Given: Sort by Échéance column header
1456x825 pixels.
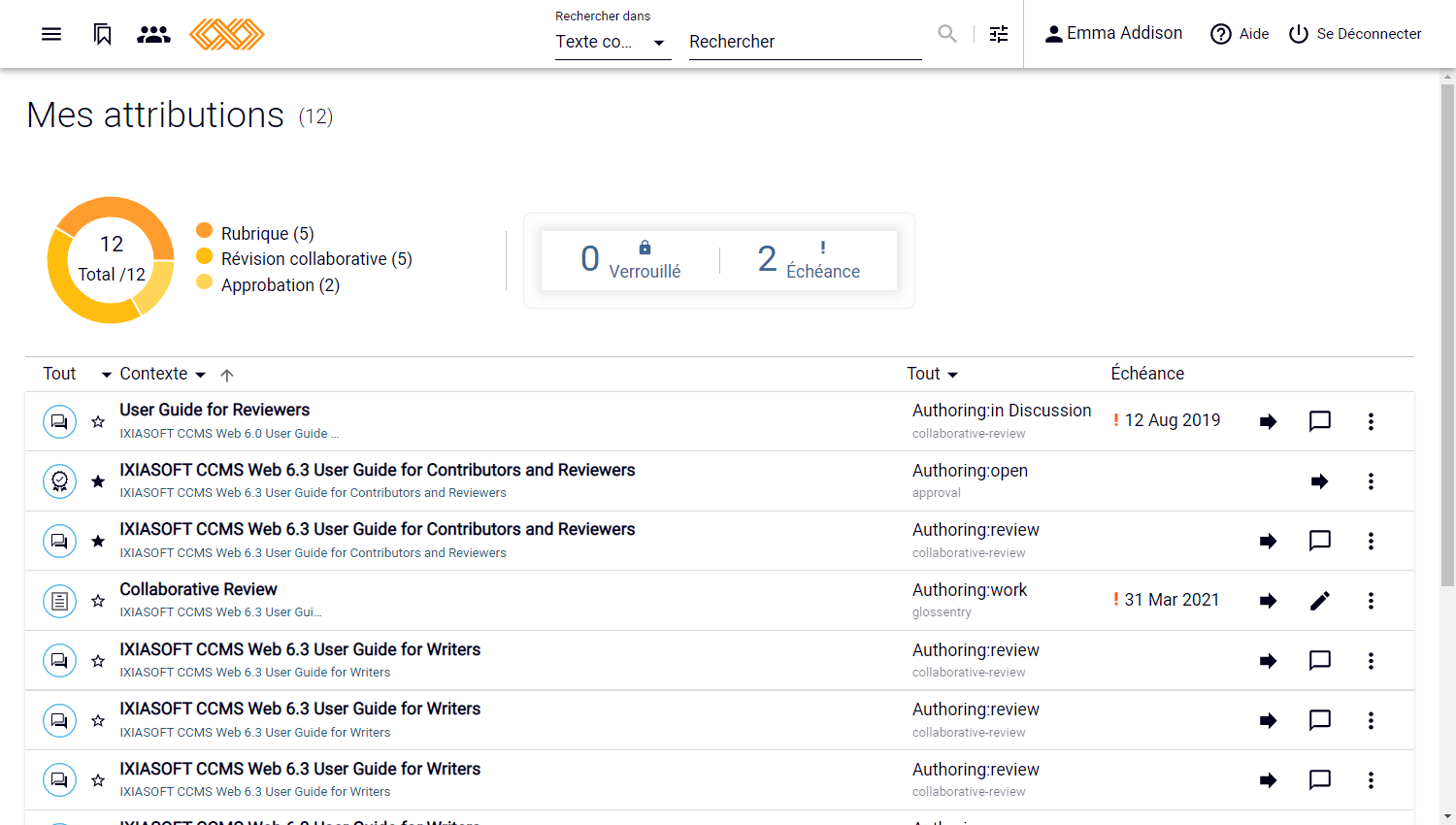Looking at the screenshot, I should coord(1147,374).
